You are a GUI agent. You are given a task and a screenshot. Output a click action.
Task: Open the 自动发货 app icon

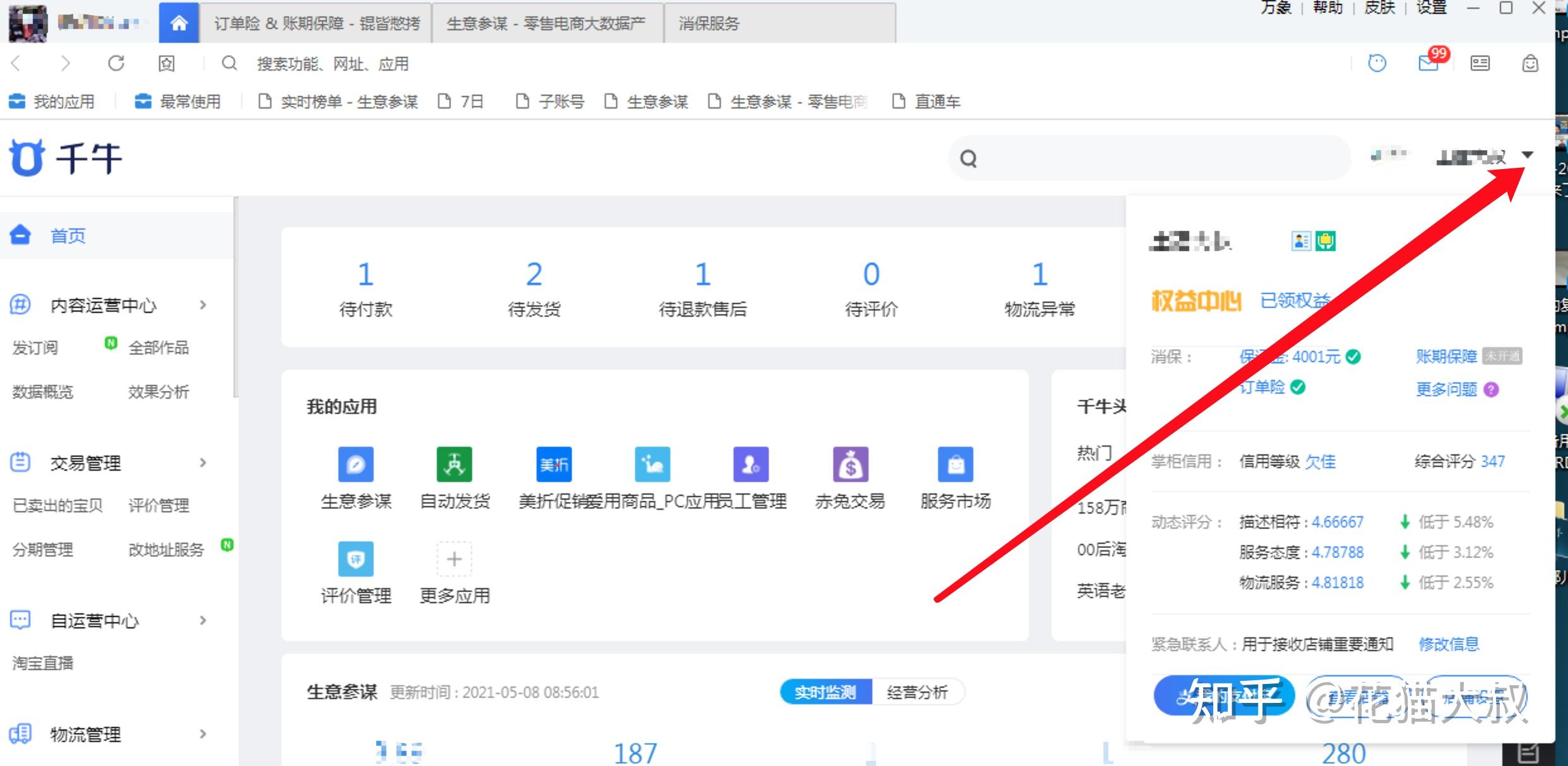(454, 464)
